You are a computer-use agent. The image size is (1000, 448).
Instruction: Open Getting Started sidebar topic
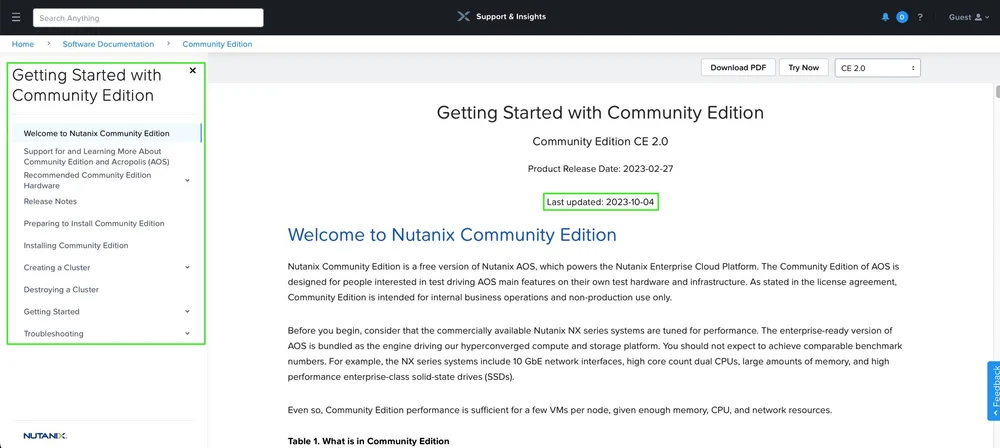coord(52,311)
